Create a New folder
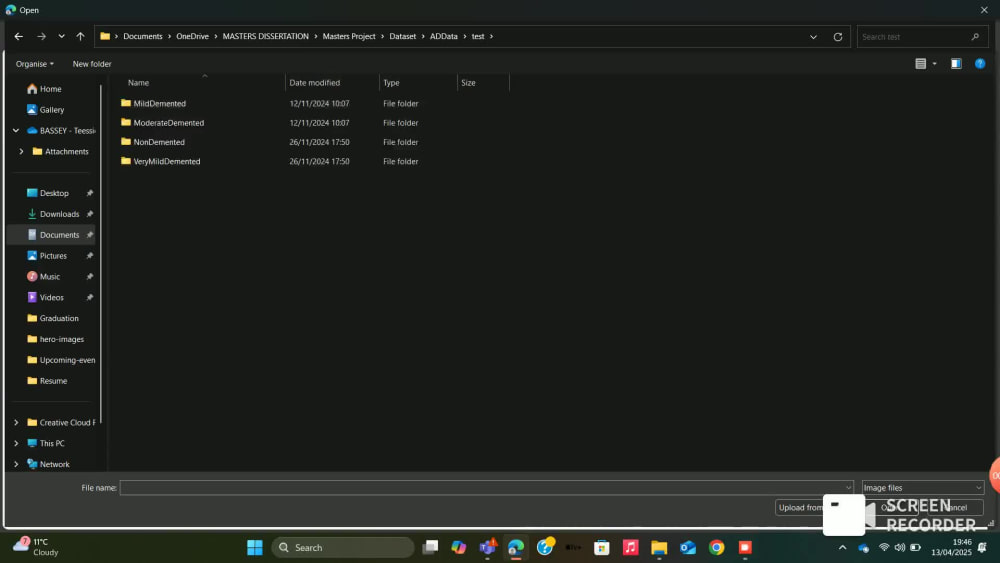The height and width of the screenshot is (563, 1000). pos(92,64)
